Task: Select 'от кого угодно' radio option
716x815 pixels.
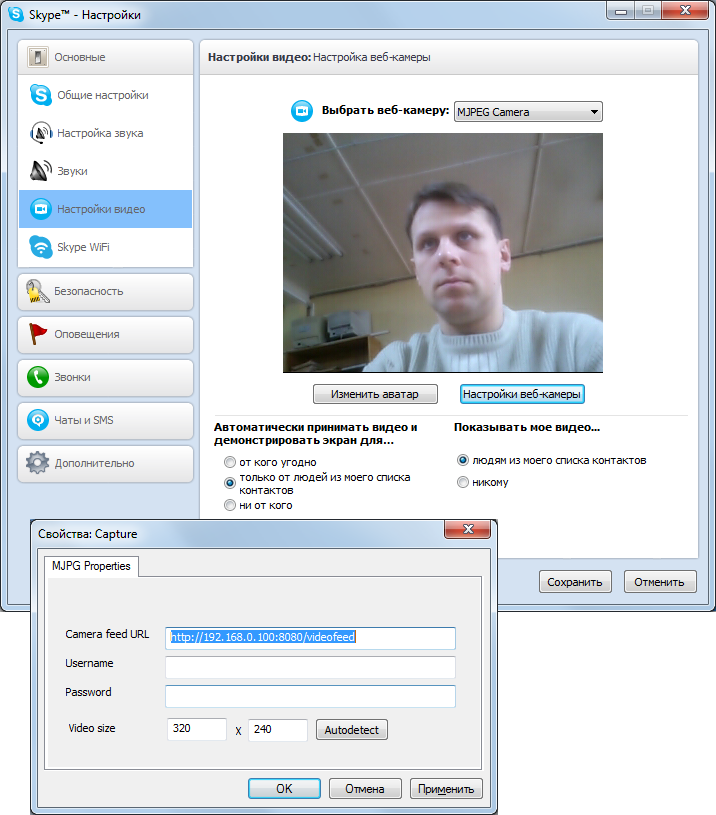Action: [x=230, y=463]
